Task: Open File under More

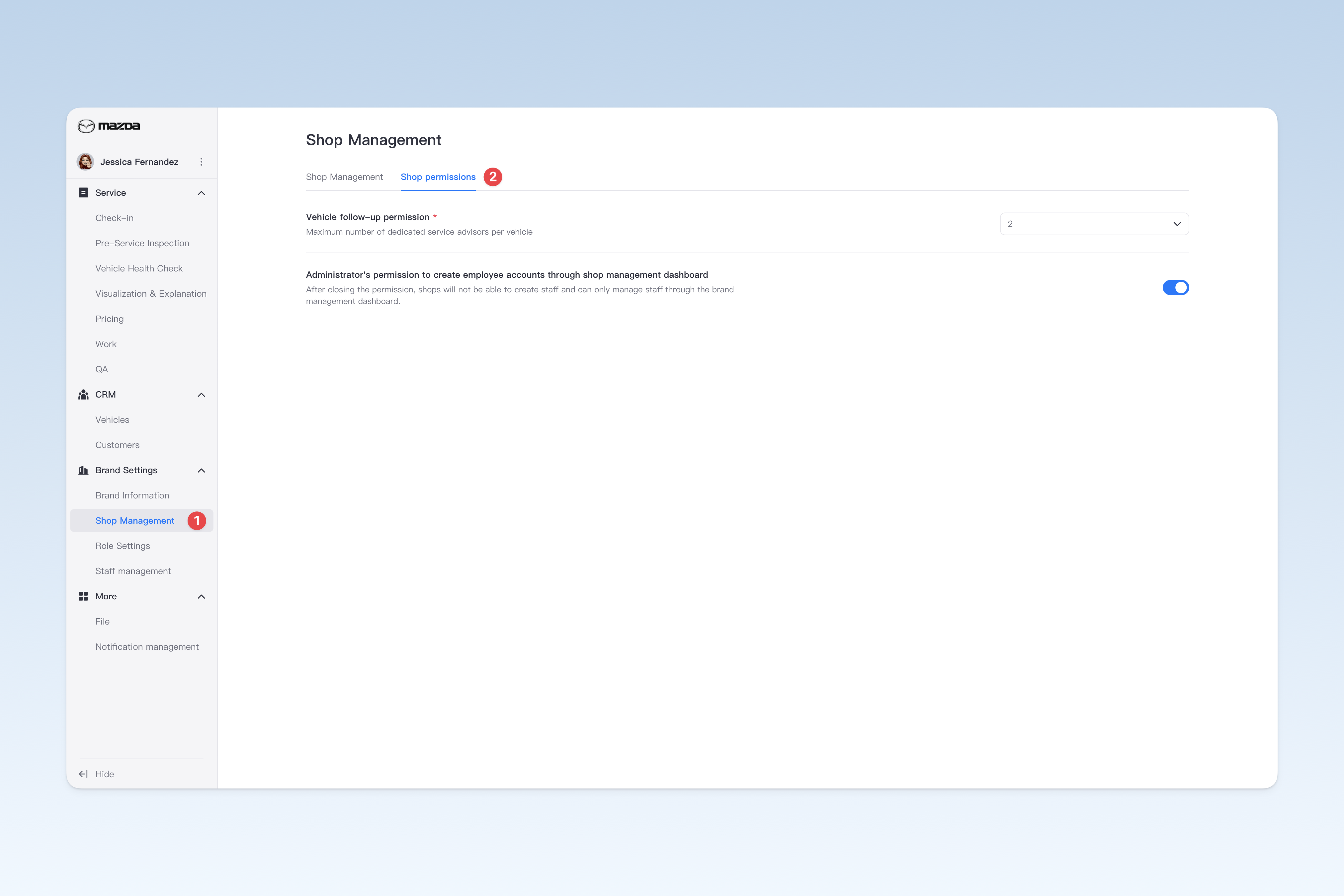Action: 102,621
